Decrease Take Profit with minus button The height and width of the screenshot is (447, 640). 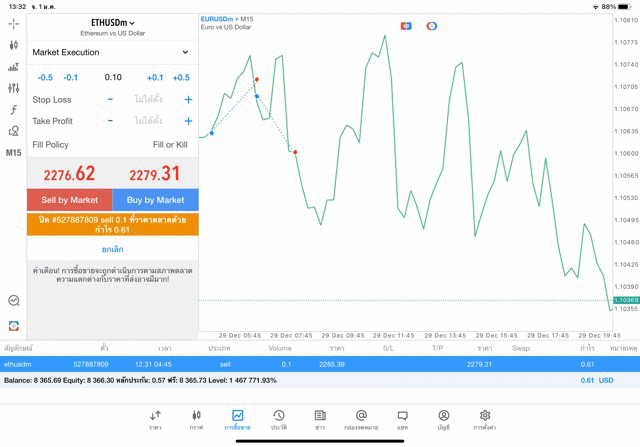click(111, 121)
